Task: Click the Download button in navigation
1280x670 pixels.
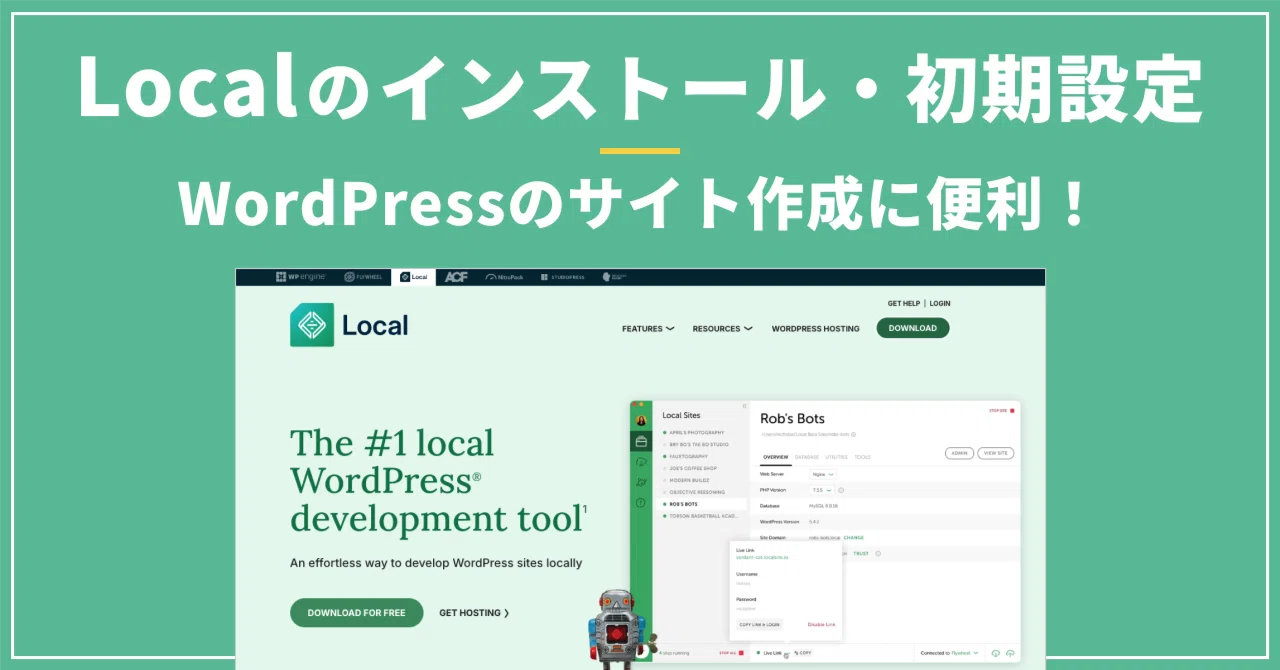Action: (913, 328)
